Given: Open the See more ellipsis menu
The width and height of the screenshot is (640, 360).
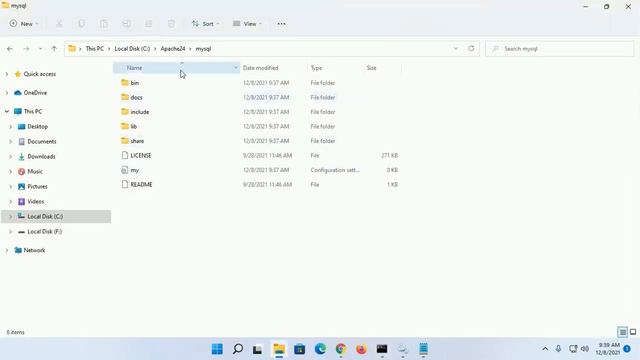Looking at the screenshot, I should 281,24.
